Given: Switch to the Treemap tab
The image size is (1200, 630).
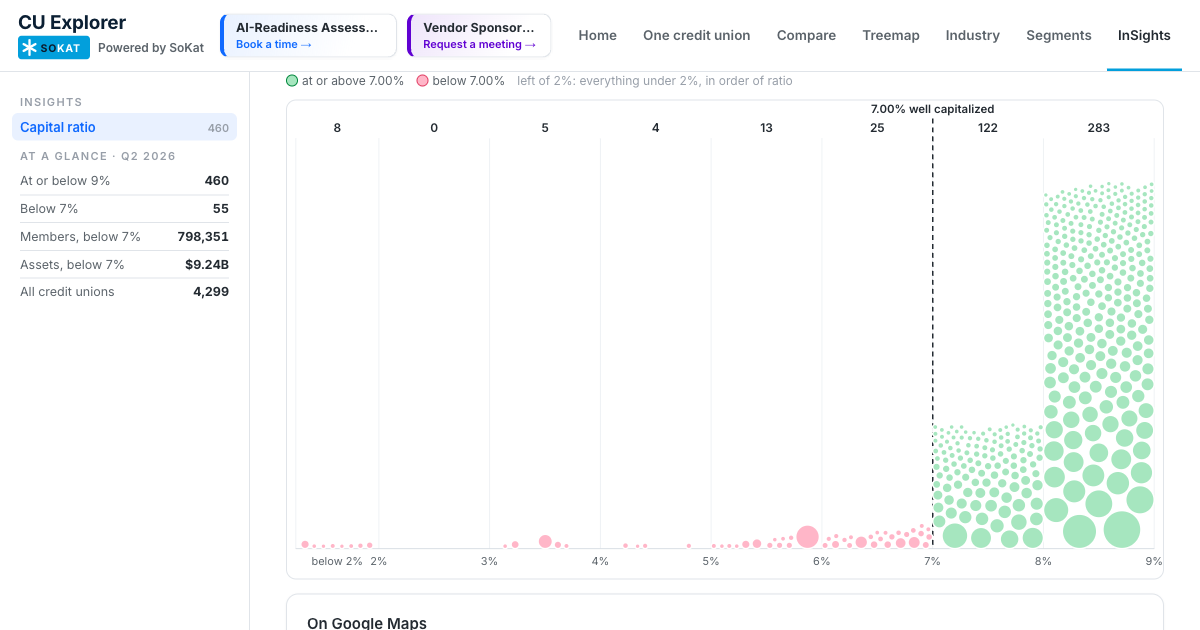Looking at the screenshot, I should click(891, 35).
